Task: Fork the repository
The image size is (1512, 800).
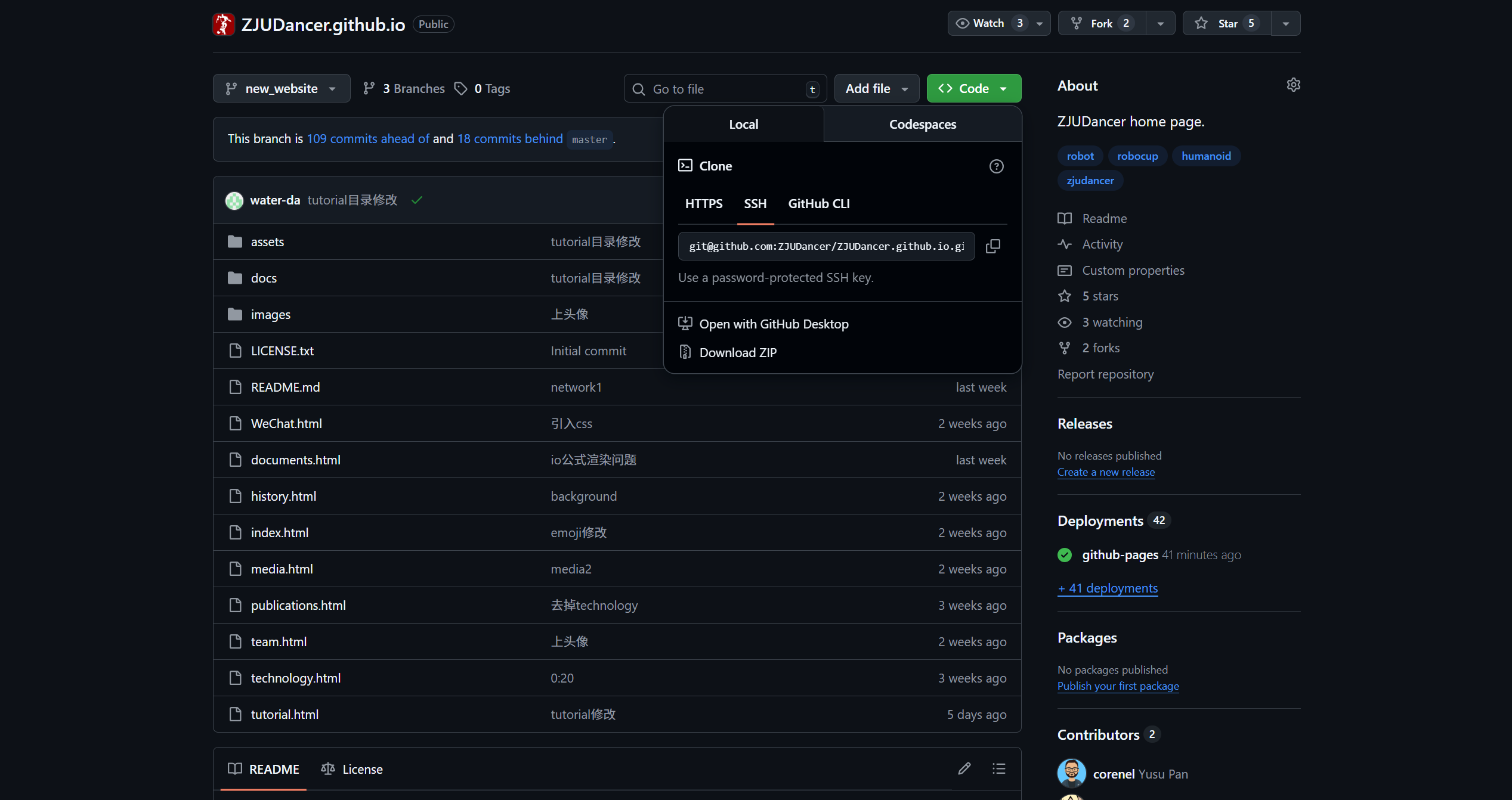Action: point(1102,23)
